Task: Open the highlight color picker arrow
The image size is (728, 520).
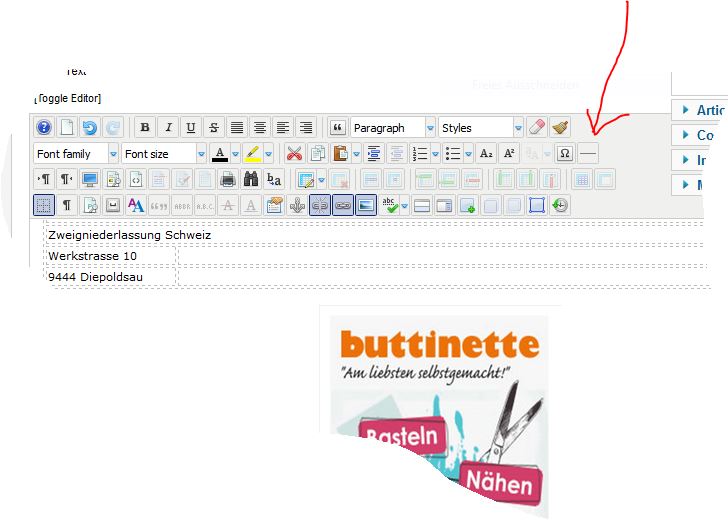Action: click(x=268, y=154)
